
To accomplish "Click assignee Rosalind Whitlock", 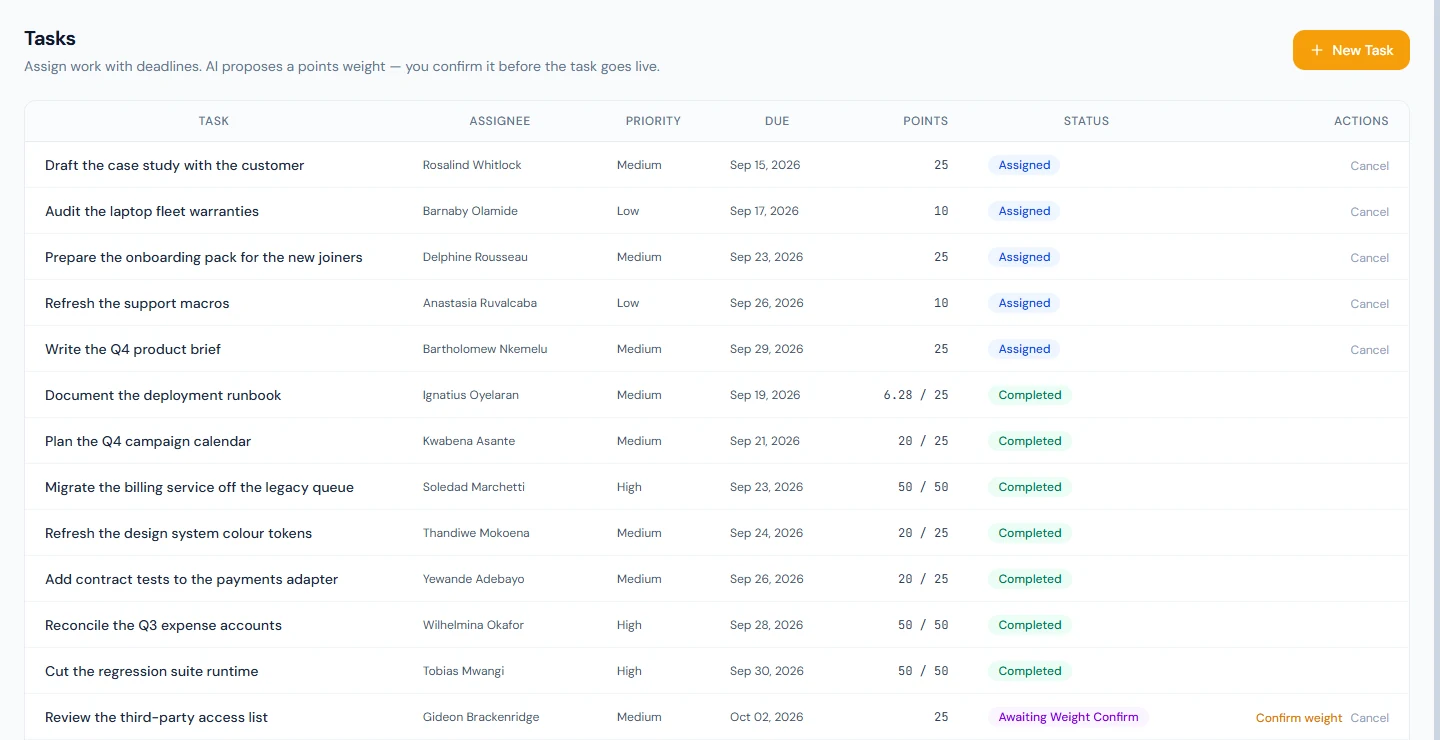I will (x=472, y=165).
